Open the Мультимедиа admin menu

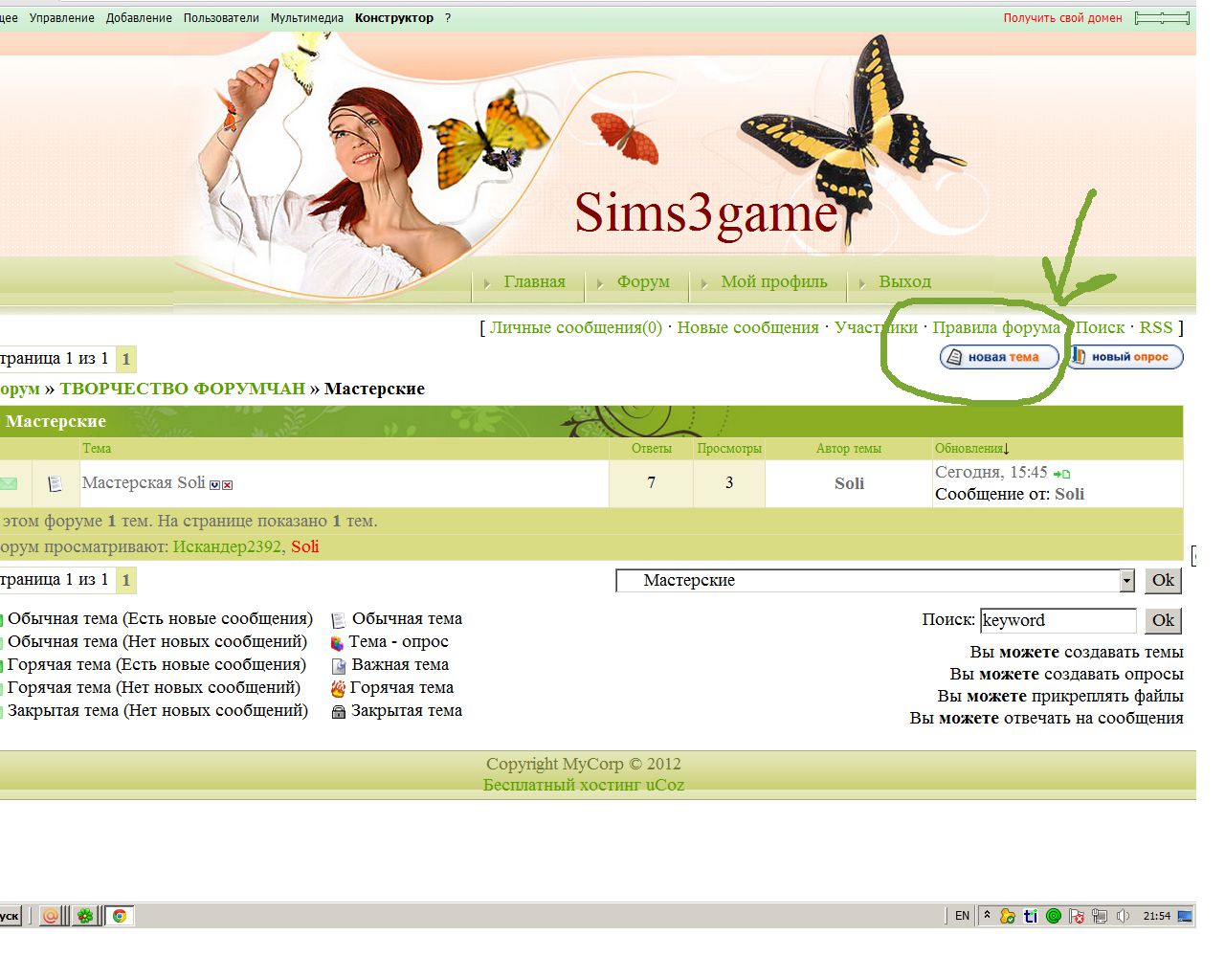[307, 17]
